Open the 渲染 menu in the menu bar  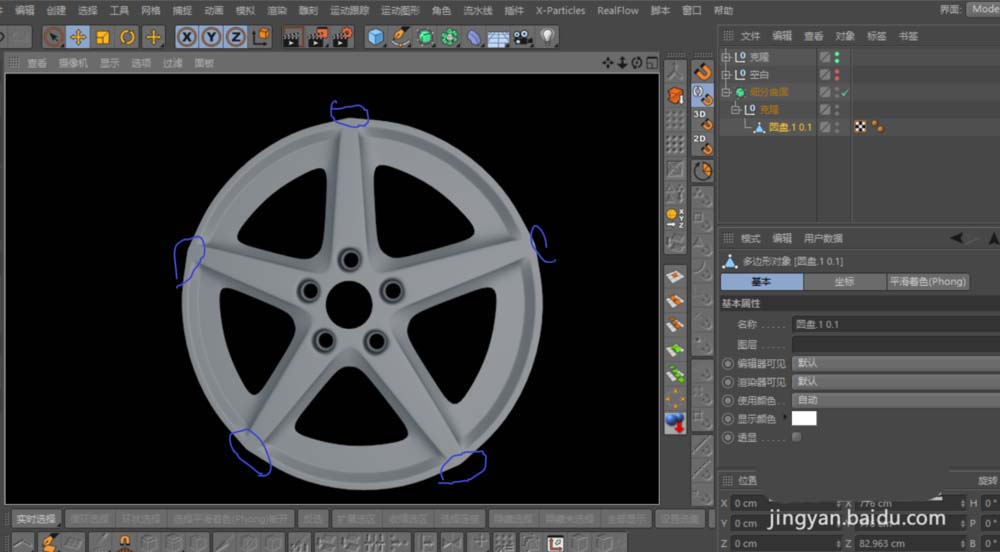tap(276, 10)
